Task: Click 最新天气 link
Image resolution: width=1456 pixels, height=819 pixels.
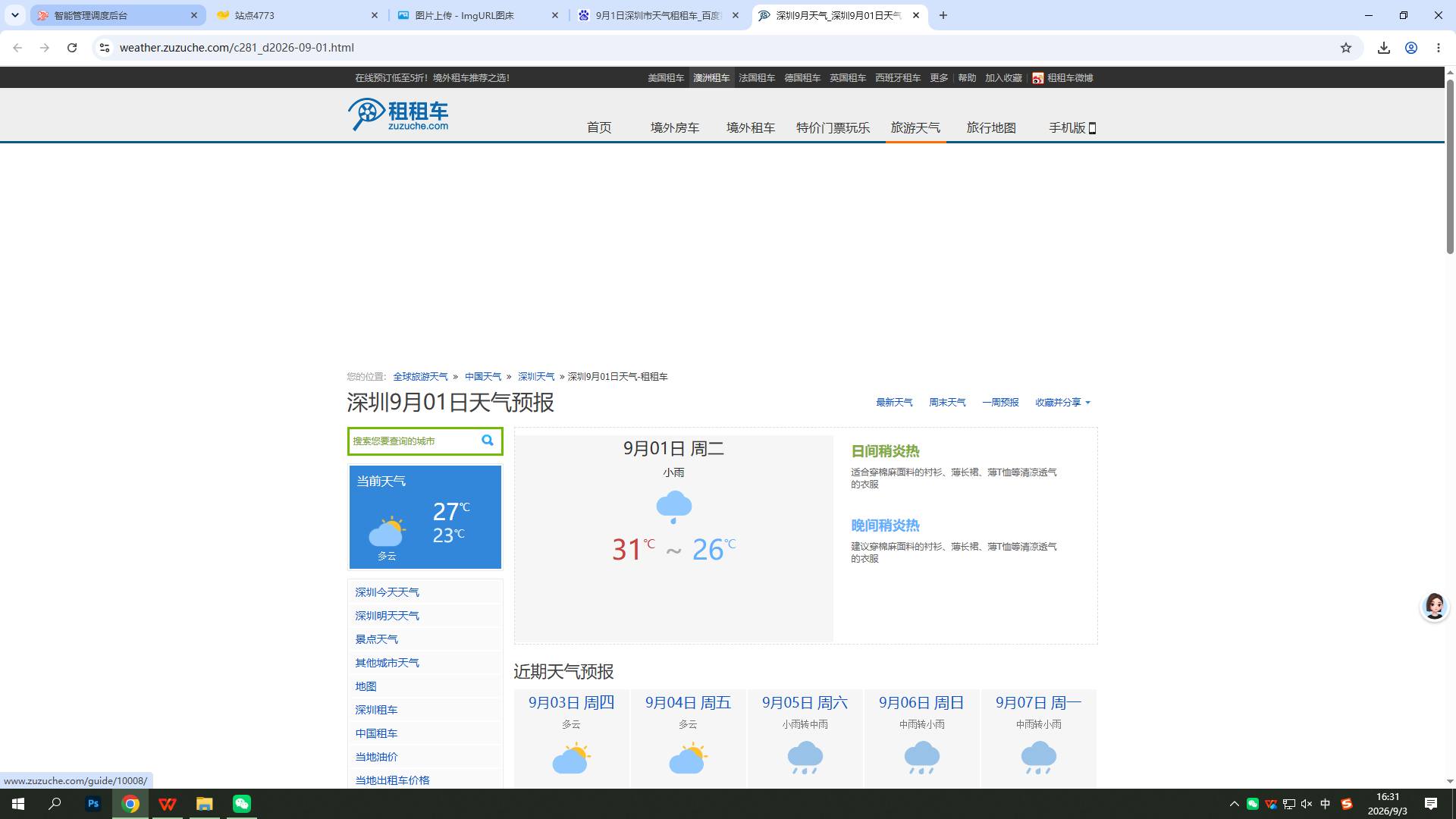Action: (x=894, y=403)
